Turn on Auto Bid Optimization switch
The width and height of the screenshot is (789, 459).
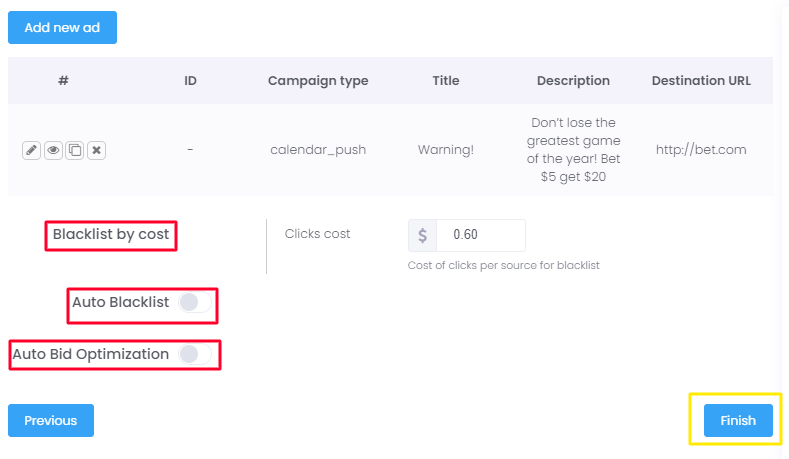[x=194, y=354]
